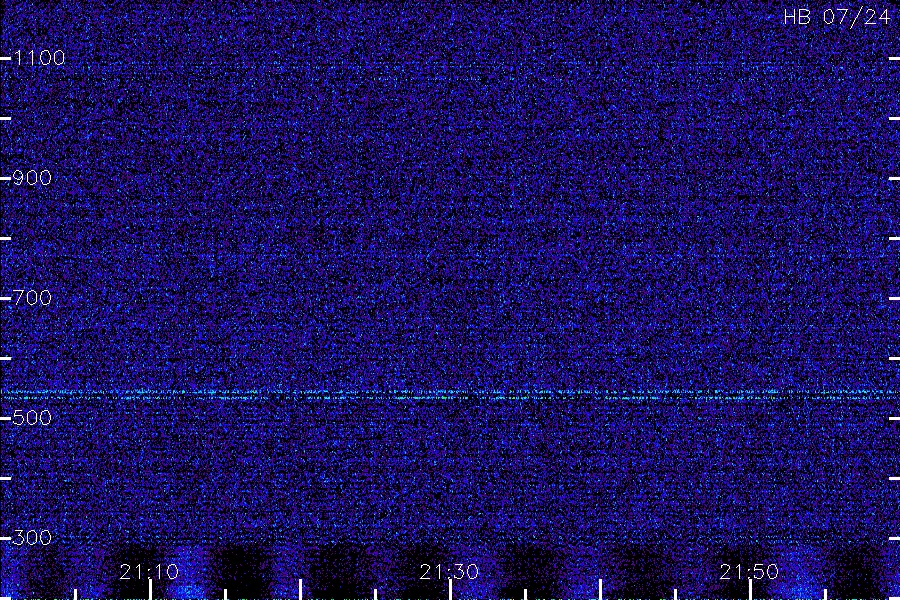Click the 300 frequency axis label
This screenshot has height=600, width=900.
(32, 538)
